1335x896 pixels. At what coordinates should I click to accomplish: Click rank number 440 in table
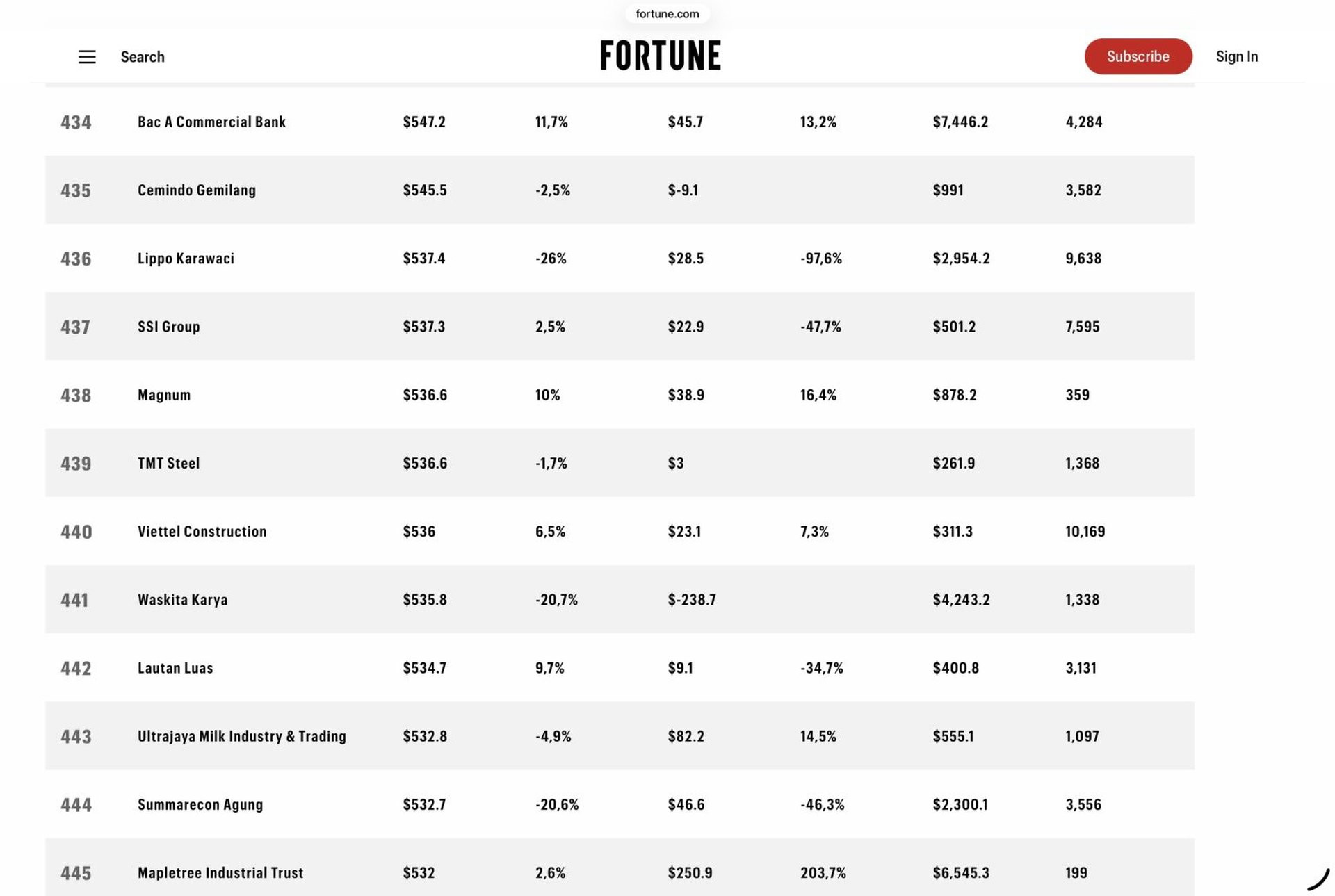[76, 532]
